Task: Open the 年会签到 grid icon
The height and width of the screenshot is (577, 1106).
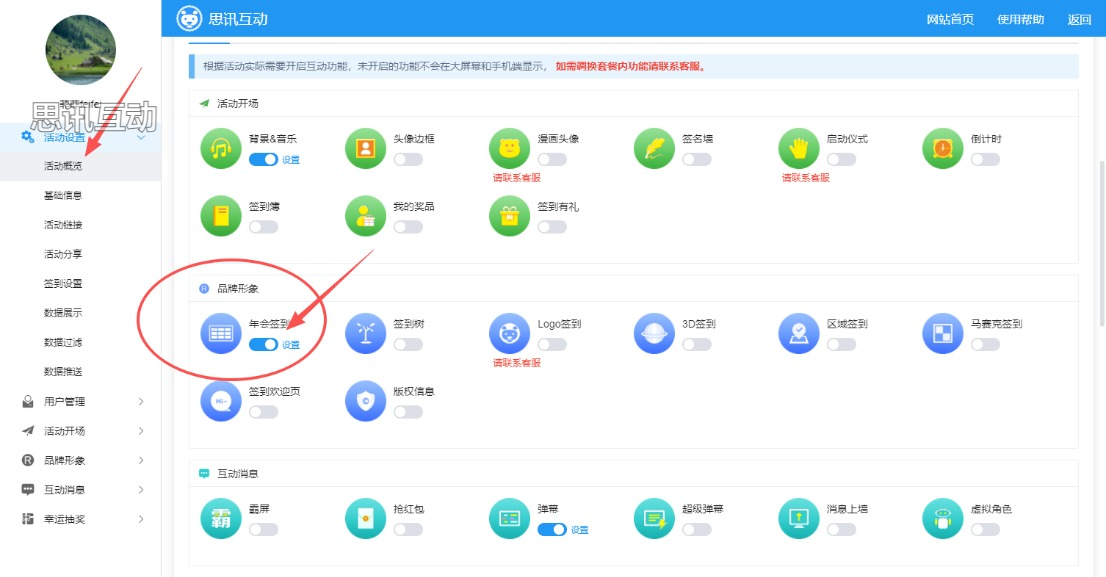Action: (220, 334)
